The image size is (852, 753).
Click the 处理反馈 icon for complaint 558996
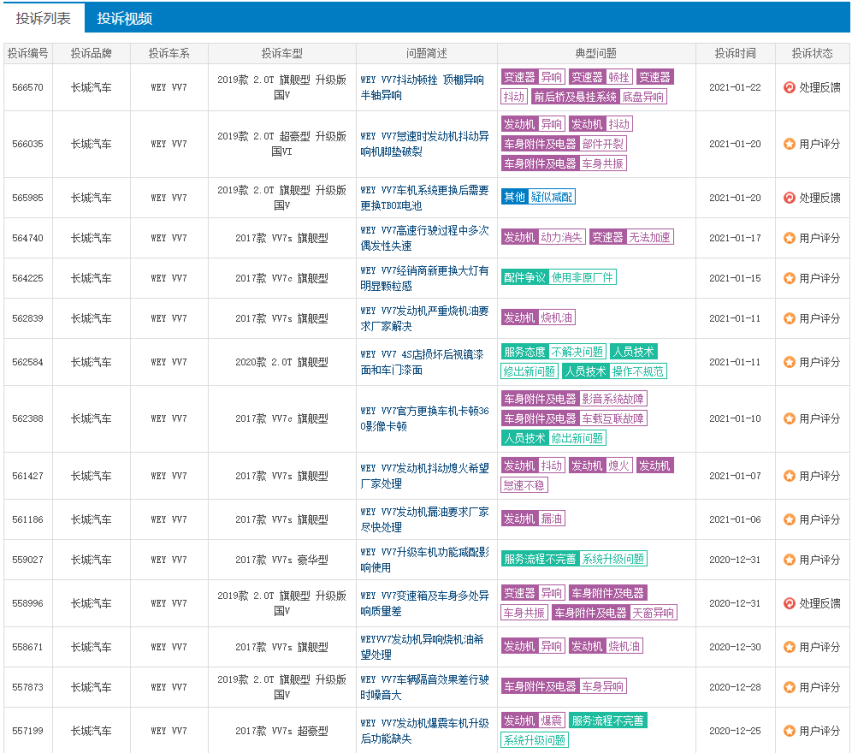coord(789,604)
